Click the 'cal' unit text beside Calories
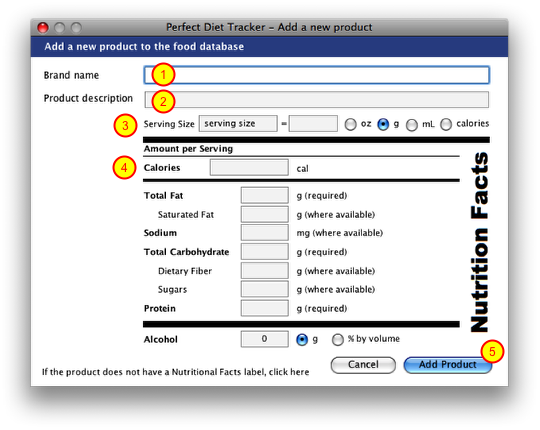 coord(302,169)
